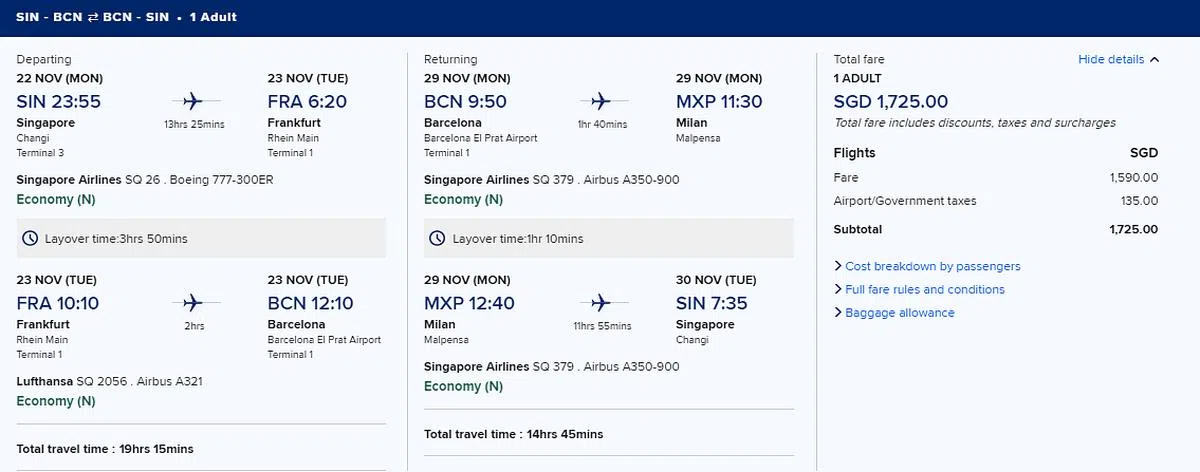Click the SIN 23:55 departure time
Screen dimensions: 1200x472
click(59, 101)
